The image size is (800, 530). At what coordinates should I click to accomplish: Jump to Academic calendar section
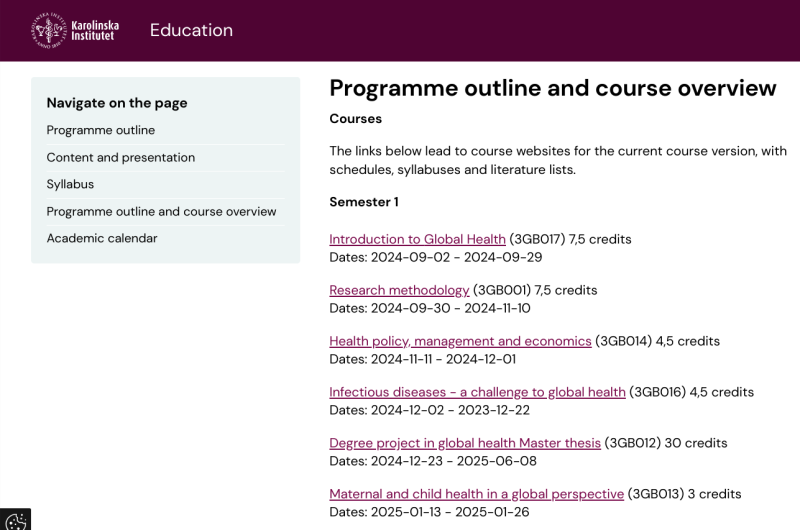(102, 238)
